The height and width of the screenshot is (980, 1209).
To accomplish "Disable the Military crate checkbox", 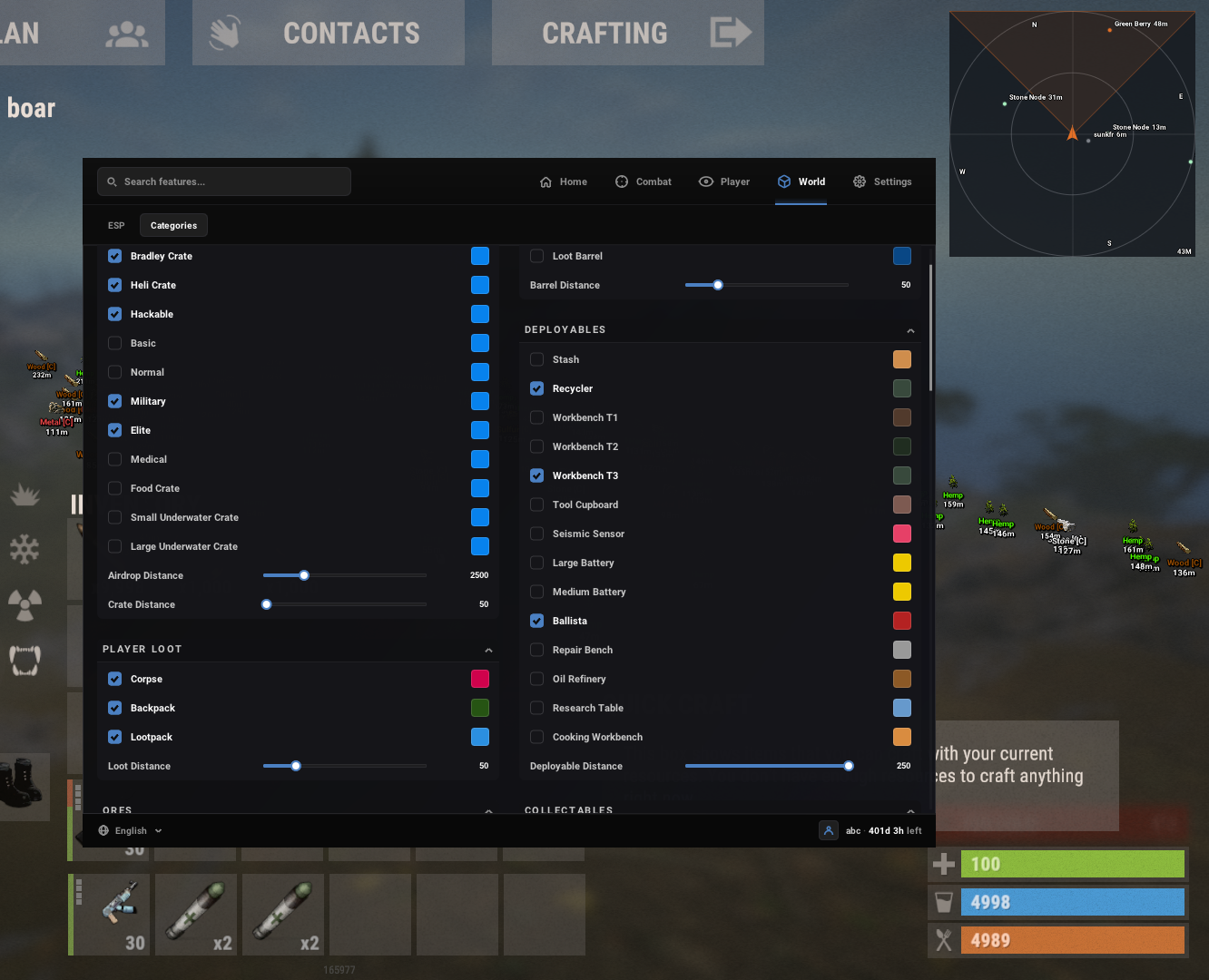I will 115,401.
